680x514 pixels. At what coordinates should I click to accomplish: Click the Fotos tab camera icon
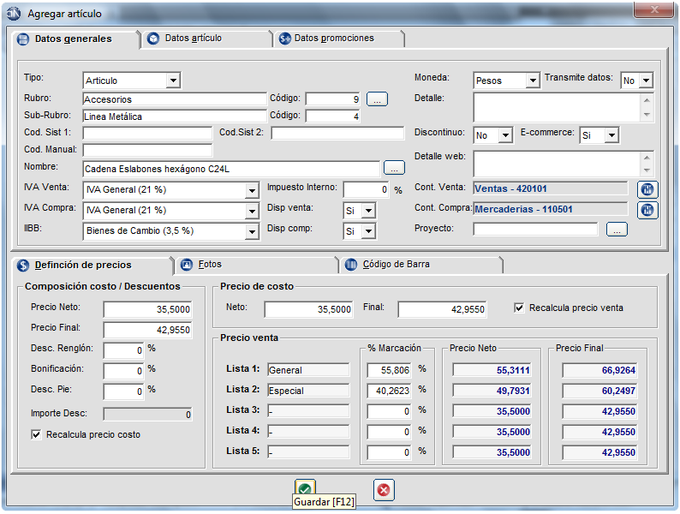coord(186,265)
